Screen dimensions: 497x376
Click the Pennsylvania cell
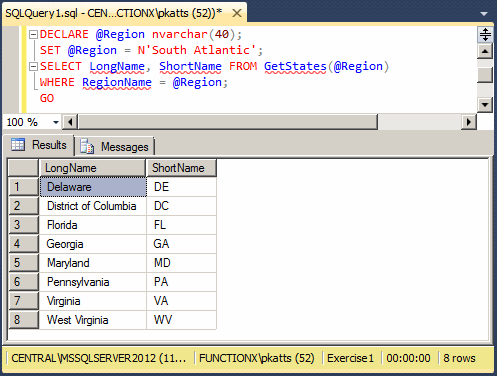click(x=93, y=282)
